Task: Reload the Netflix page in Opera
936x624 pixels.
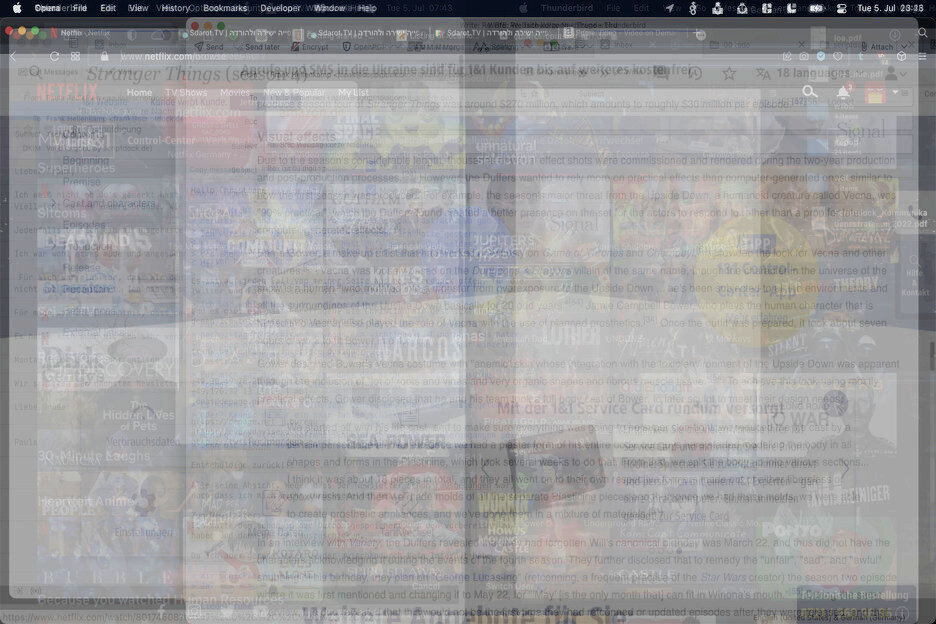Action: tap(54, 56)
